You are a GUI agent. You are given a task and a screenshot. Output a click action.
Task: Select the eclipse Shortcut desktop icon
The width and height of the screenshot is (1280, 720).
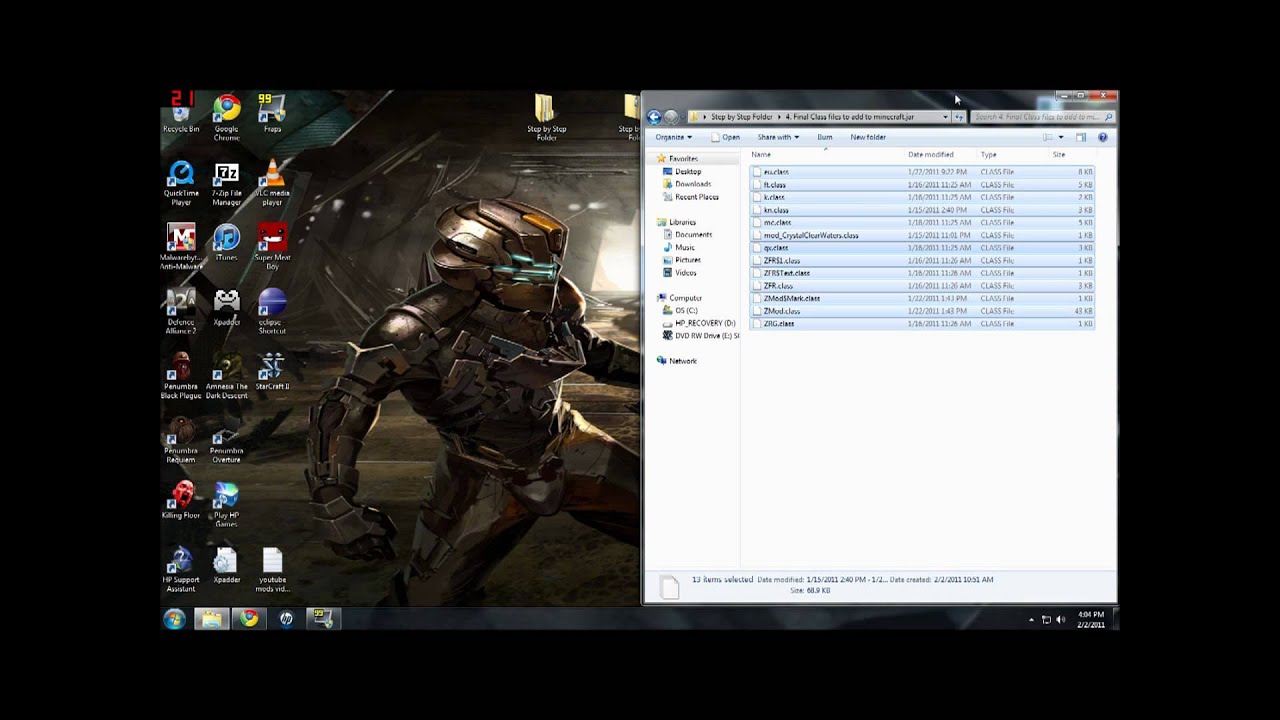tap(272, 310)
